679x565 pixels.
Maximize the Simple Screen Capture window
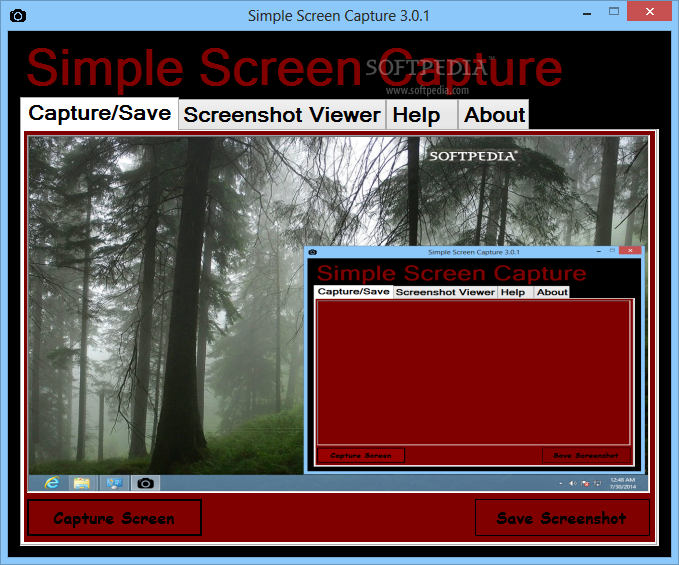[x=614, y=12]
